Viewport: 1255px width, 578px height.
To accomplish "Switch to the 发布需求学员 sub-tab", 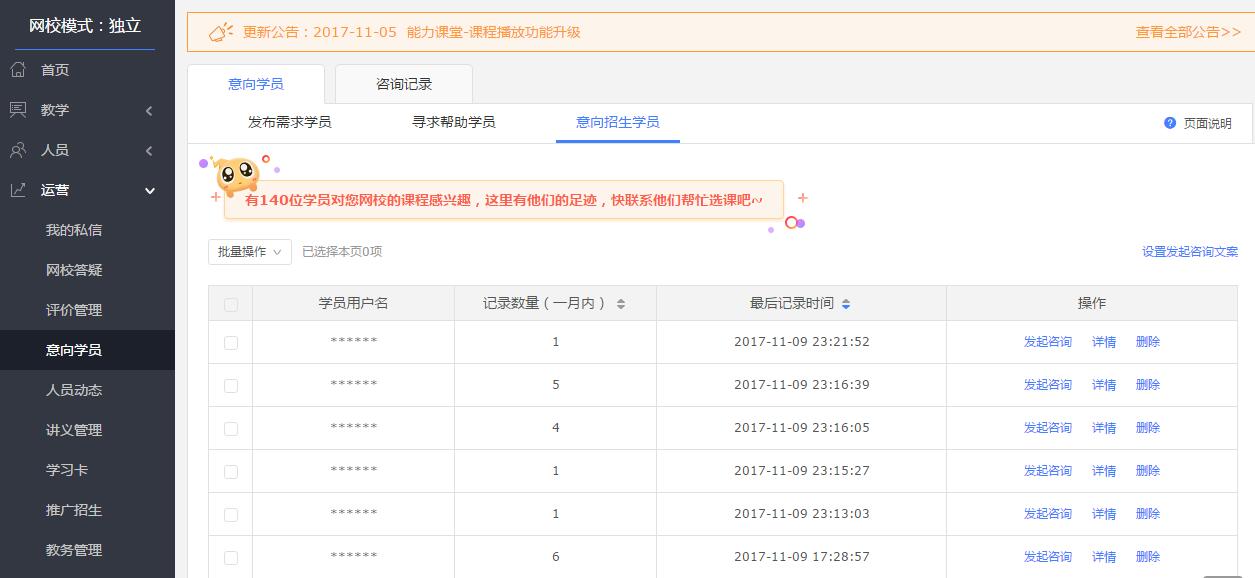I will pyautogui.click(x=290, y=123).
